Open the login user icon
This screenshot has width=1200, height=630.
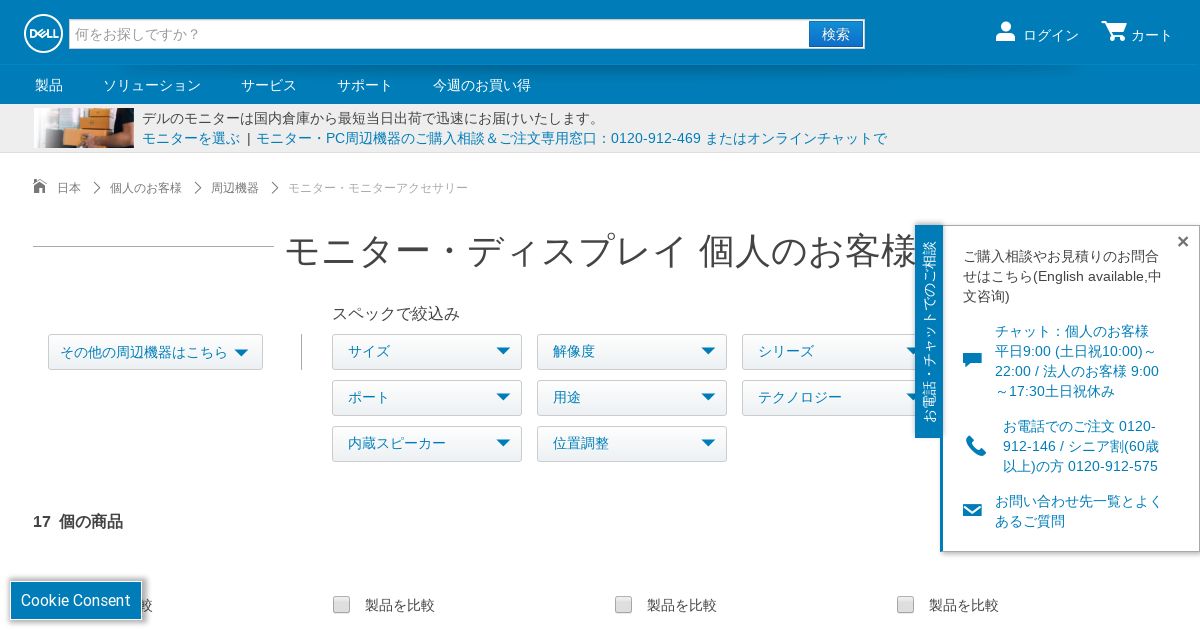1005,32
